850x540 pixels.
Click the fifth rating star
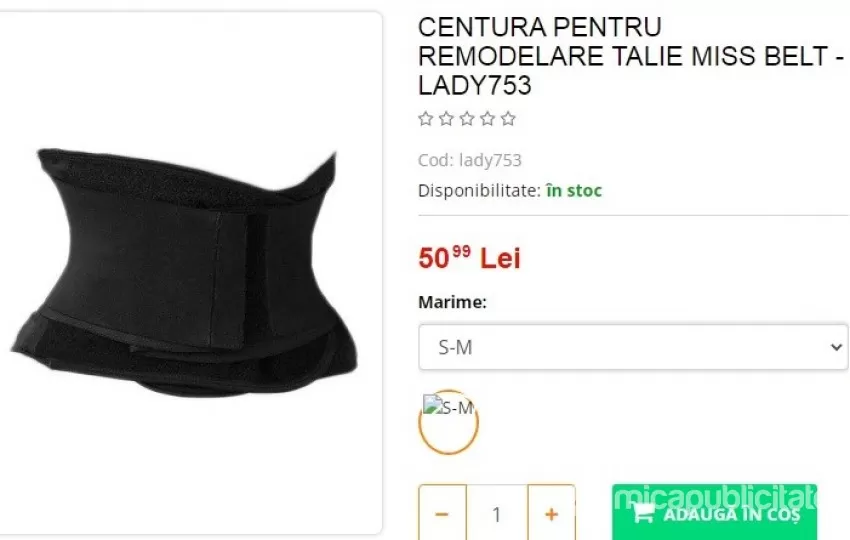tap(508, 118)
